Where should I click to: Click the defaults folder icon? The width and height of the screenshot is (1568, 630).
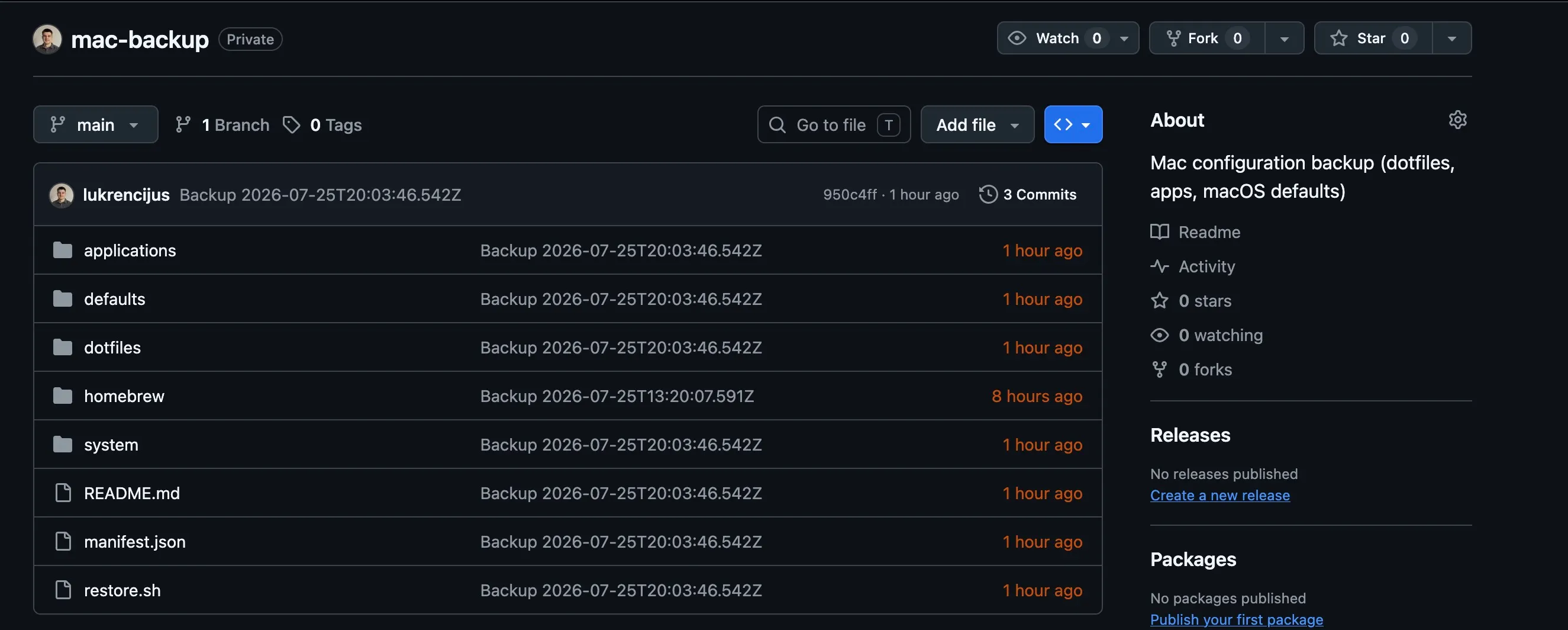(62, 299)
